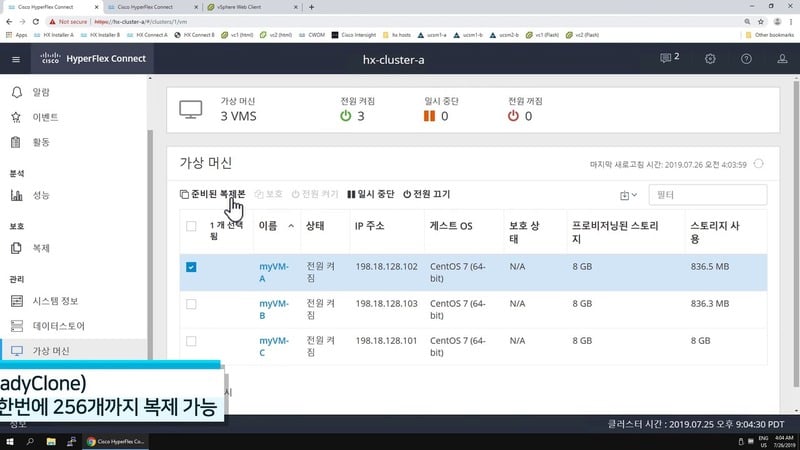
Task: Click the browser reload button
Action: tap(36, 21)
